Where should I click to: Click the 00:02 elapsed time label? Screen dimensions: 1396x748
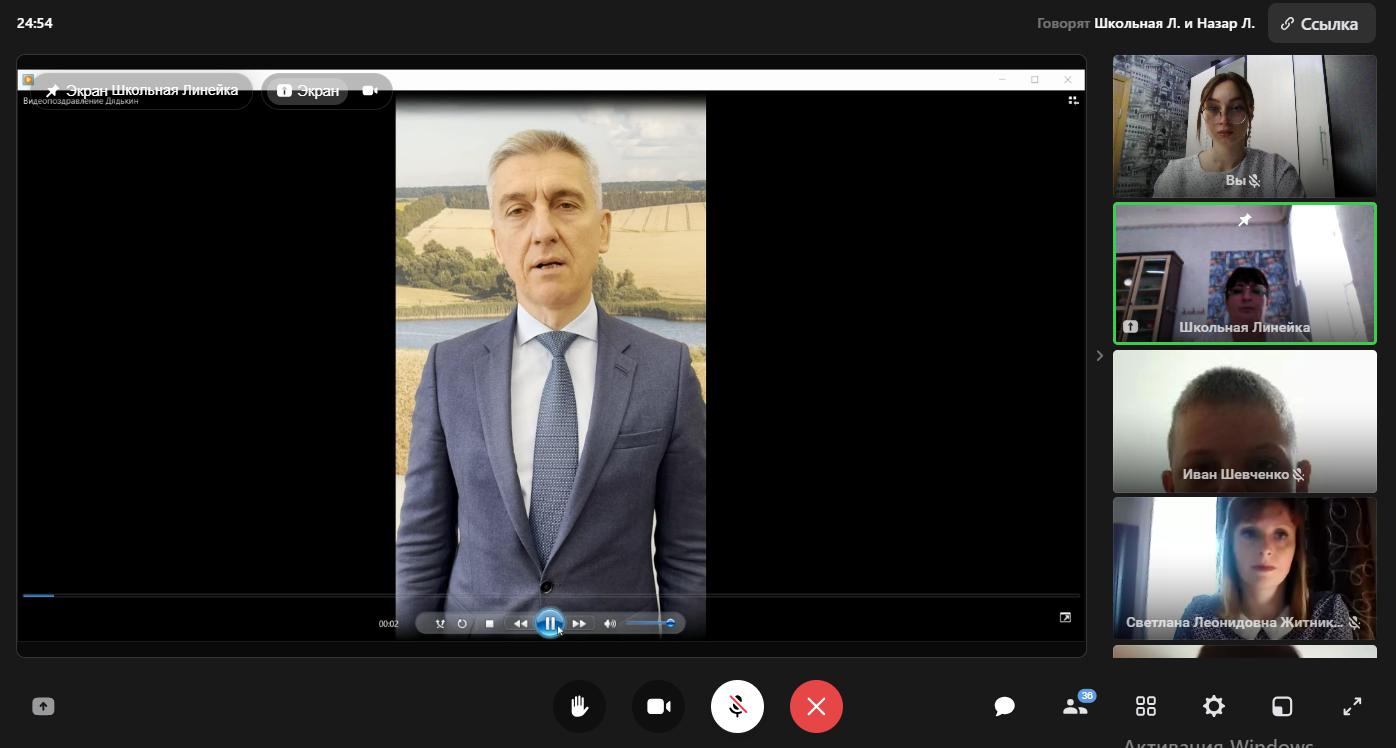[x=388, y=624]
